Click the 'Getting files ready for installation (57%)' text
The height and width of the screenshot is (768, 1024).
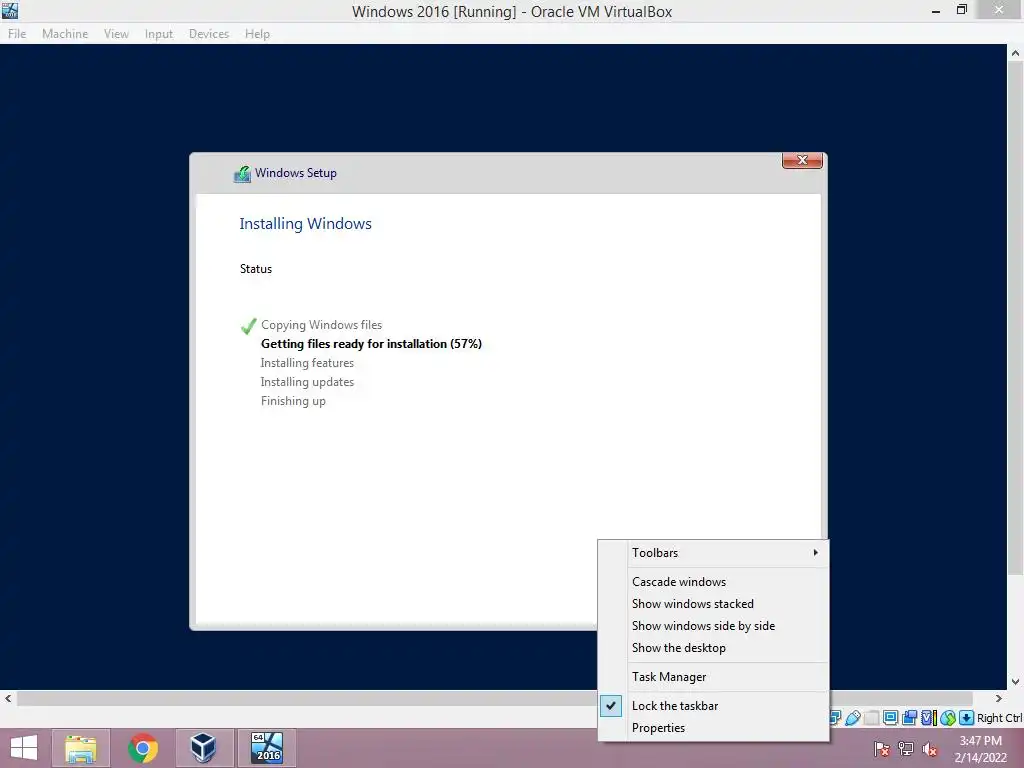coord(371,344)
